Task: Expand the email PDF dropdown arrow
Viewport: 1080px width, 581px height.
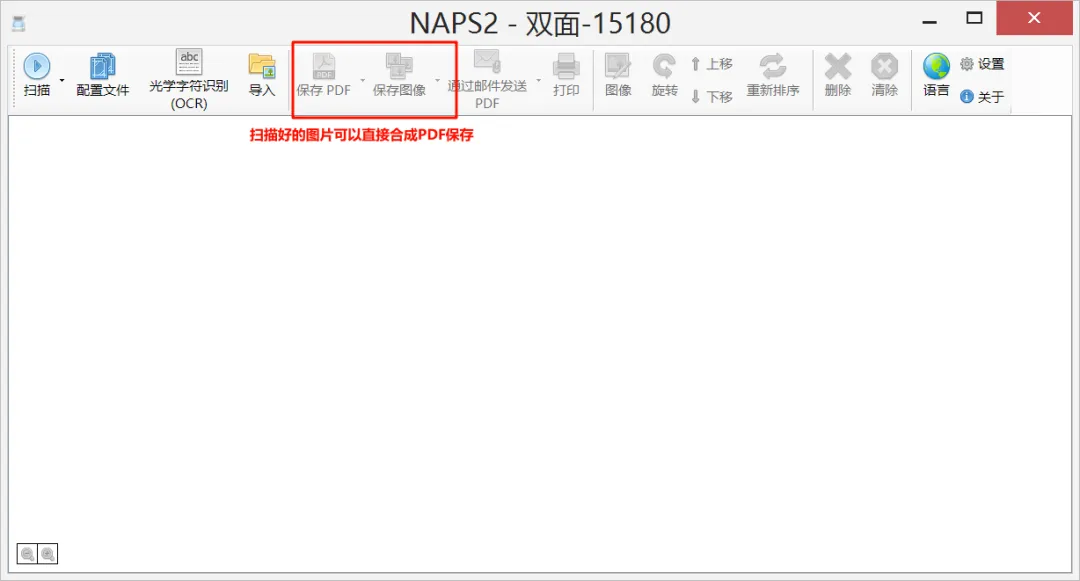Action: point(539,81)
